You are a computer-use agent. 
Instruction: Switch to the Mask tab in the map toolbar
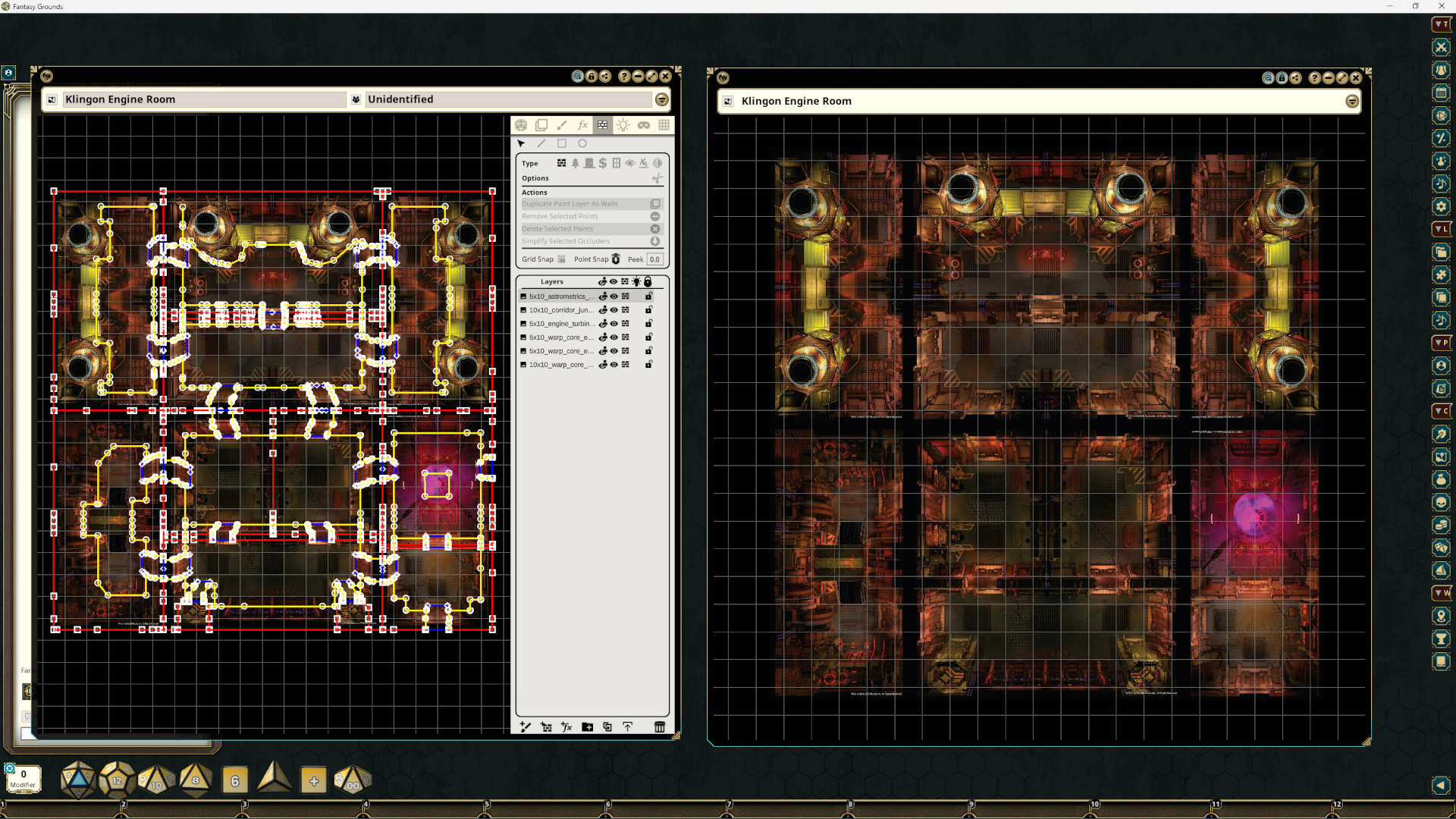point(643,125)
